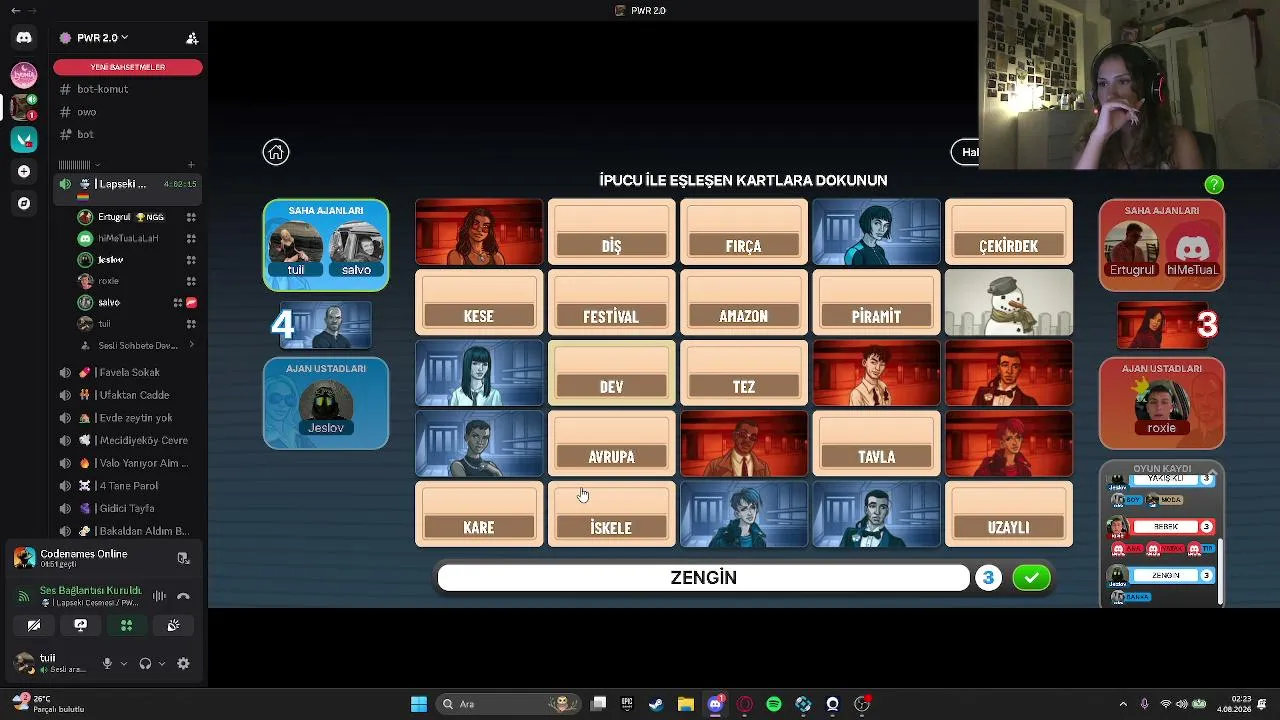Click the activity icon next to Ertugrul
1280x720 pixels.
coord(191,217)
